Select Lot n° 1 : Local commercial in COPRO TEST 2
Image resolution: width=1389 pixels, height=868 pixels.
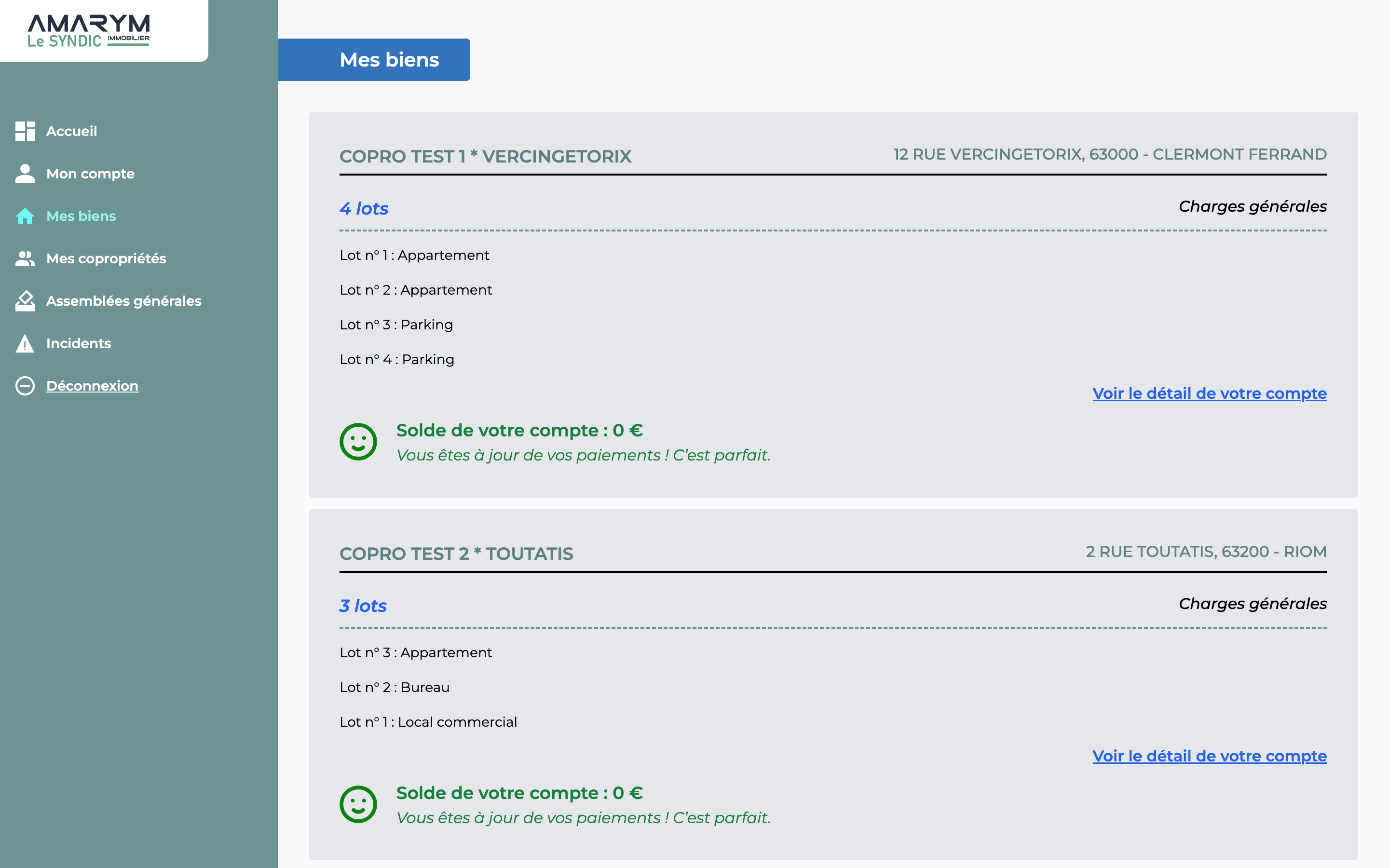tap(428, 721)
